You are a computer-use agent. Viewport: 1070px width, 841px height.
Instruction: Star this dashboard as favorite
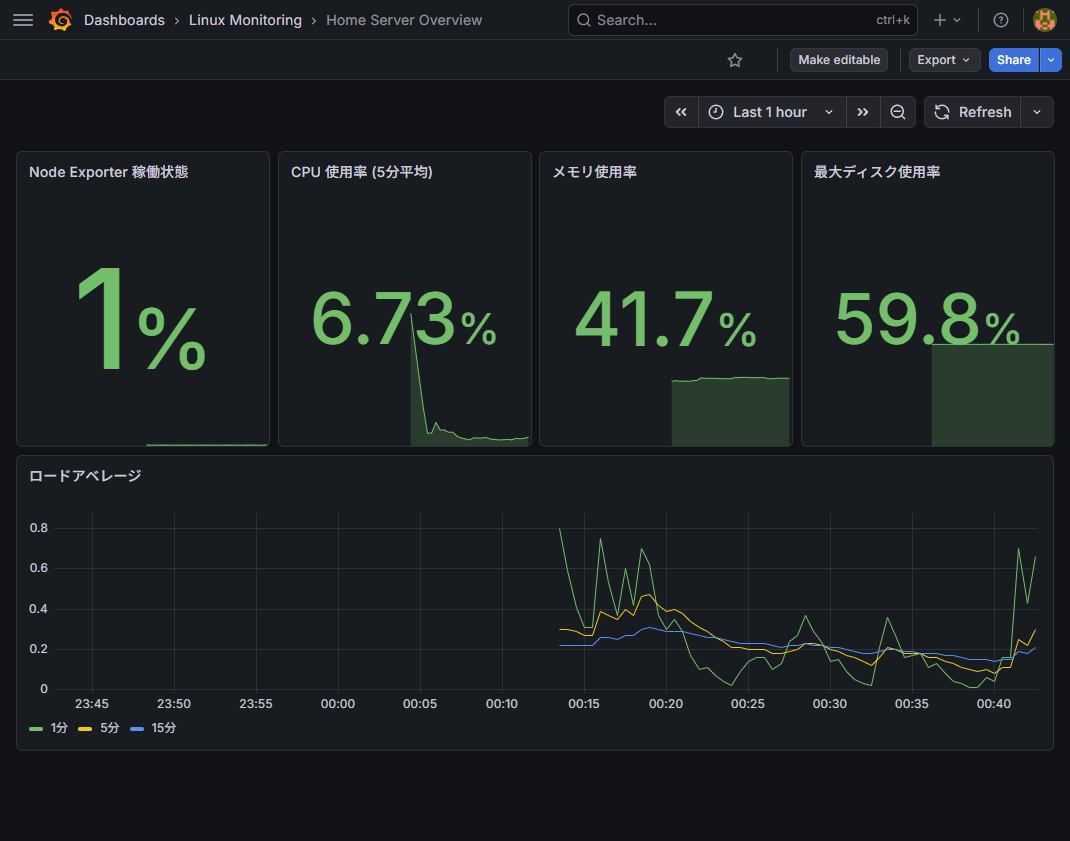pos(735,60)
